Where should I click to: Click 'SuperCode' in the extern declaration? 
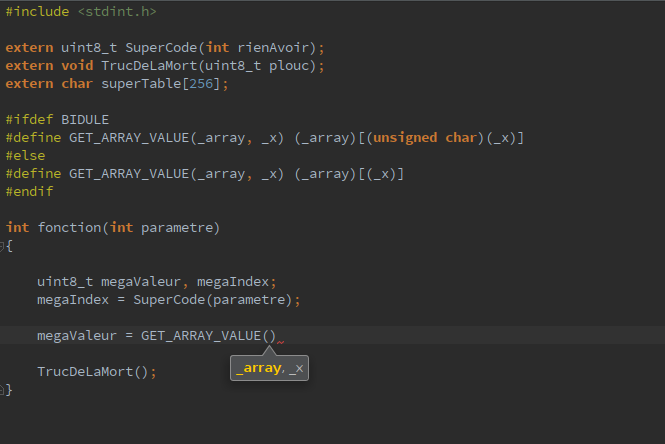click(161, 47)
